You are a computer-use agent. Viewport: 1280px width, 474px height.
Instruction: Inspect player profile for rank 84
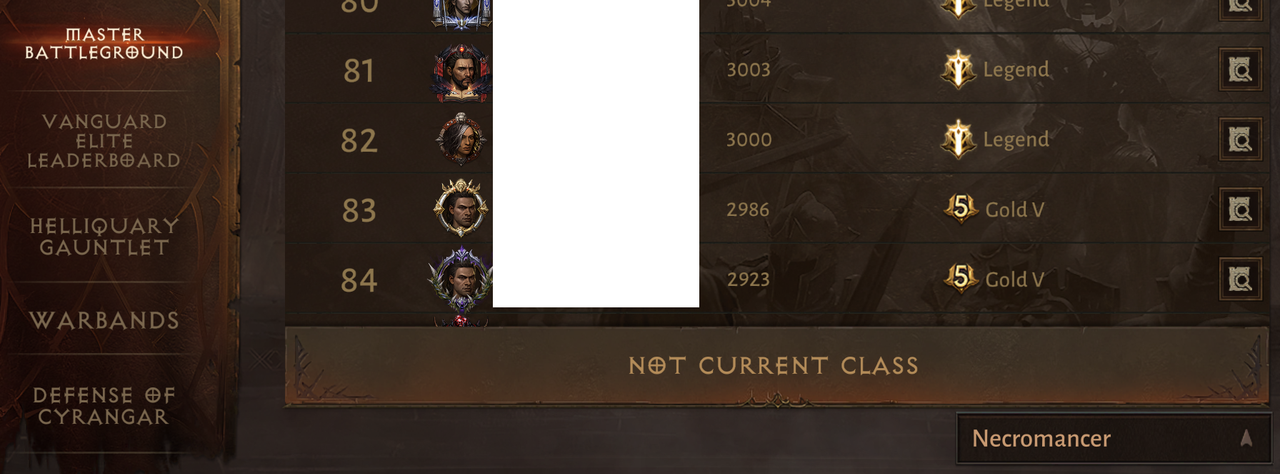coord(1240,280)
